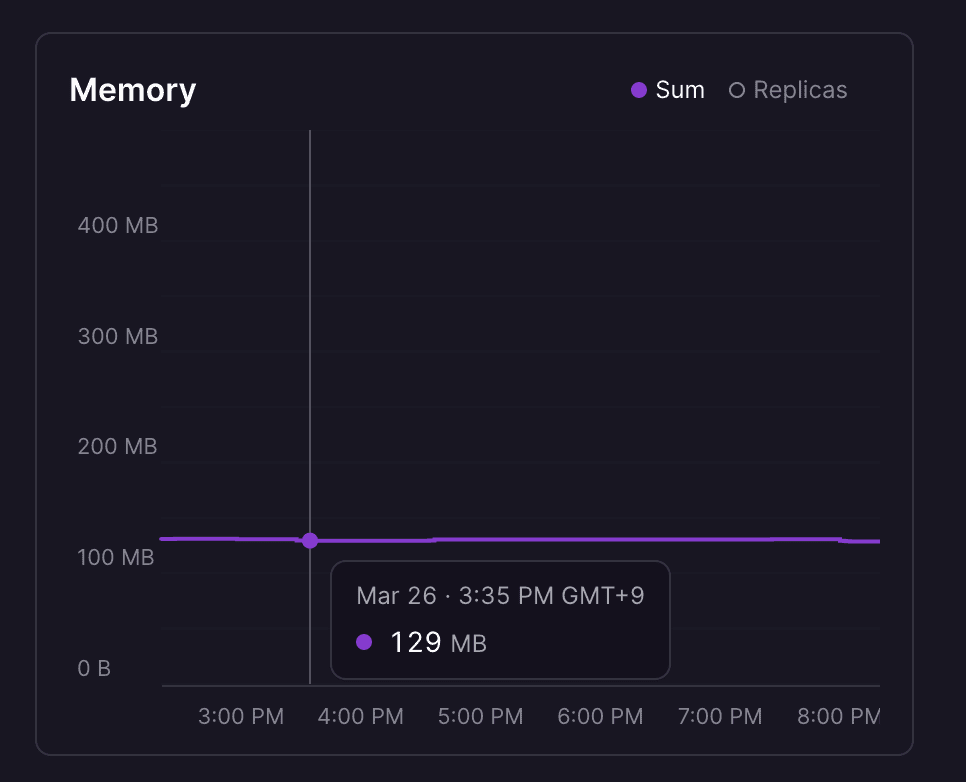Click the 100 MB y-axis label
This screenshot has height=782, width=966.
pos(116,557)
